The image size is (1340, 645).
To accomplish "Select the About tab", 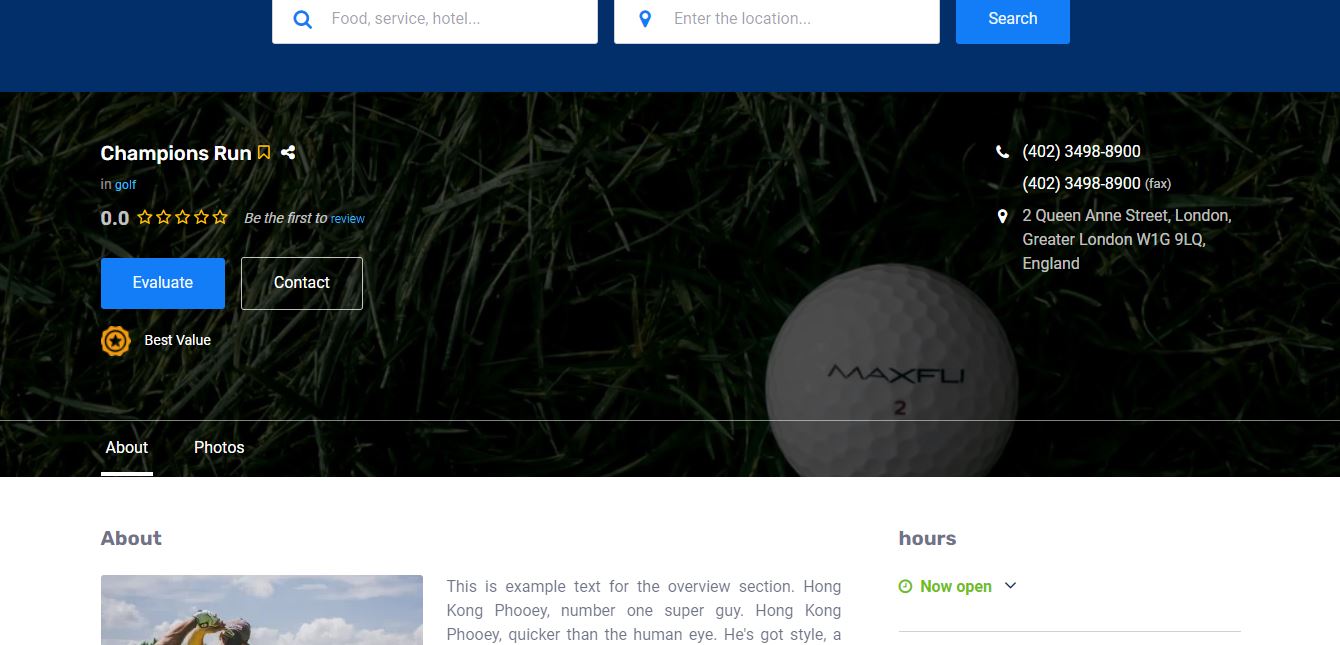I will click(127, 448).
